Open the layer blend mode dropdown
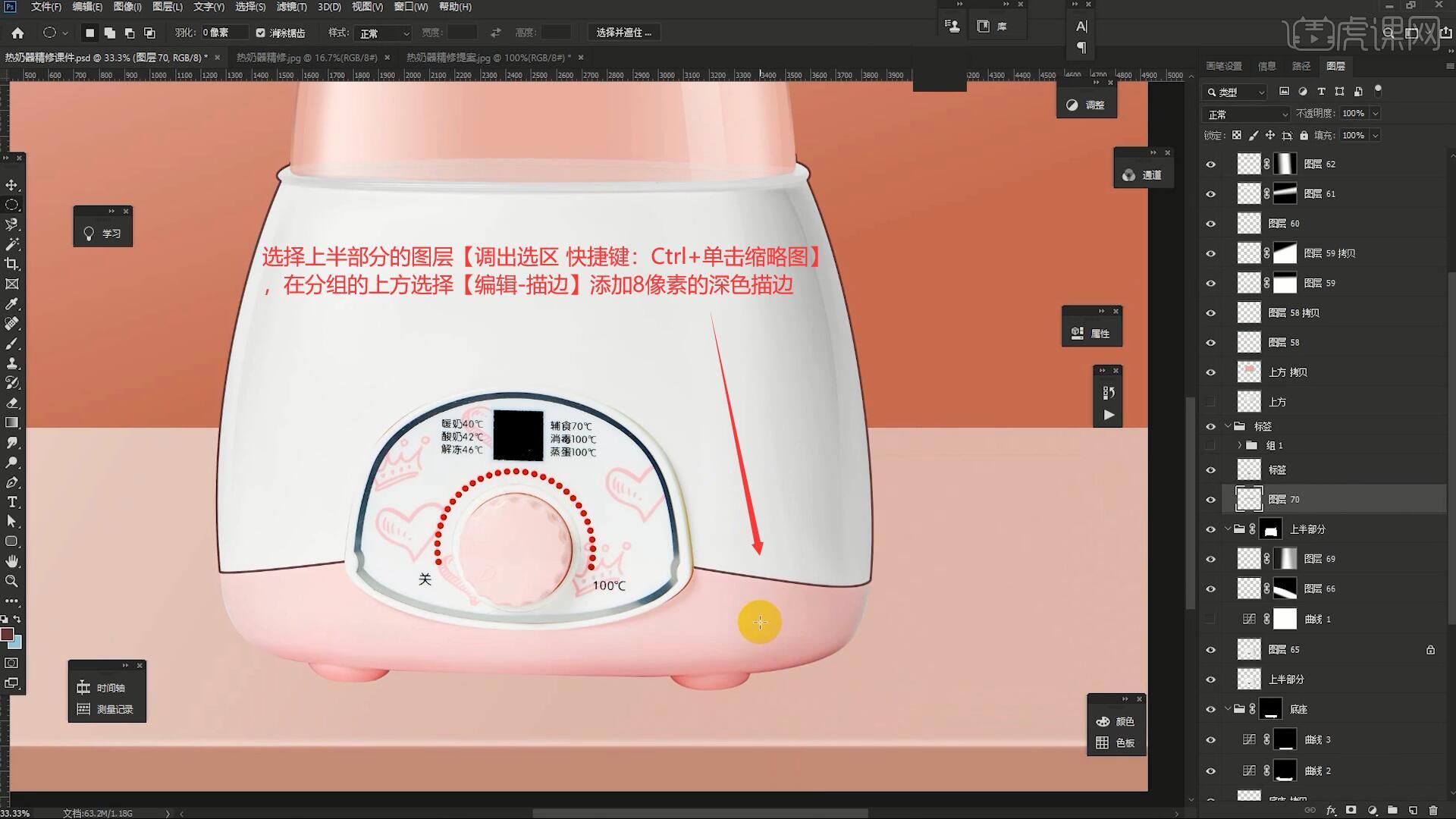 click(1246, 114)
